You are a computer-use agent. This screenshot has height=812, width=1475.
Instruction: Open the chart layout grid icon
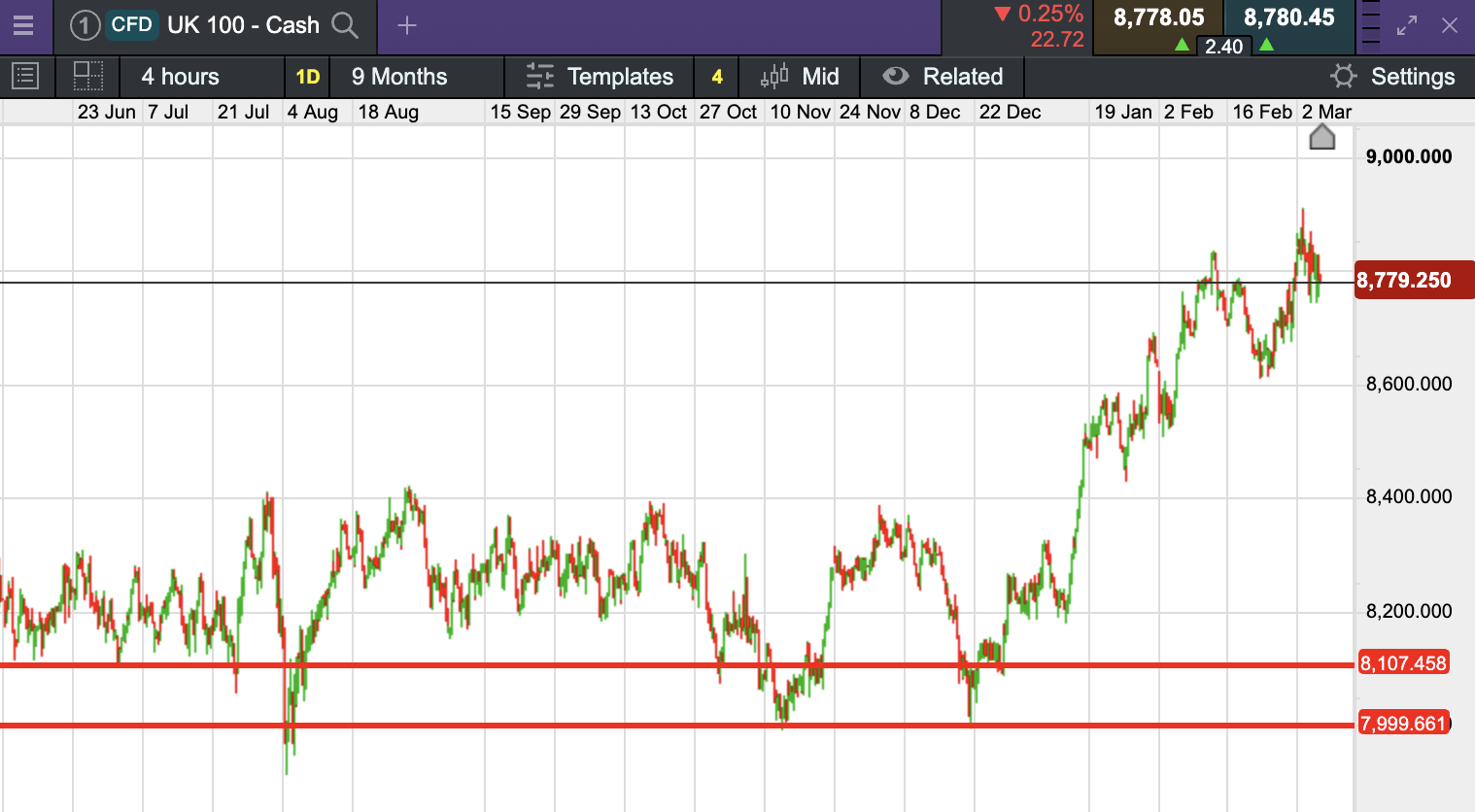pyautogui.click(x=88, y=76)
